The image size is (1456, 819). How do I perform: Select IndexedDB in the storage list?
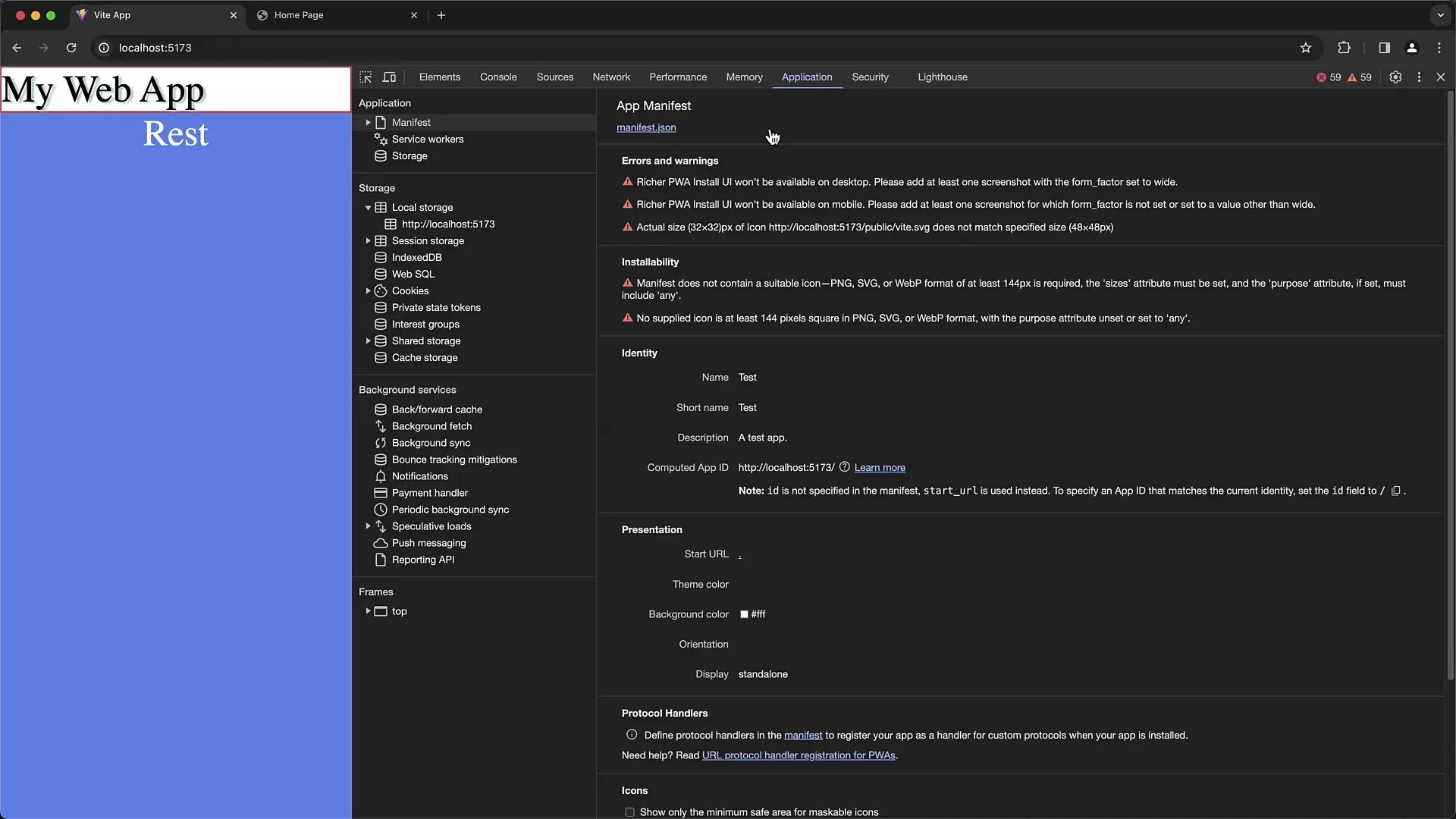click(x=416, y=258)
